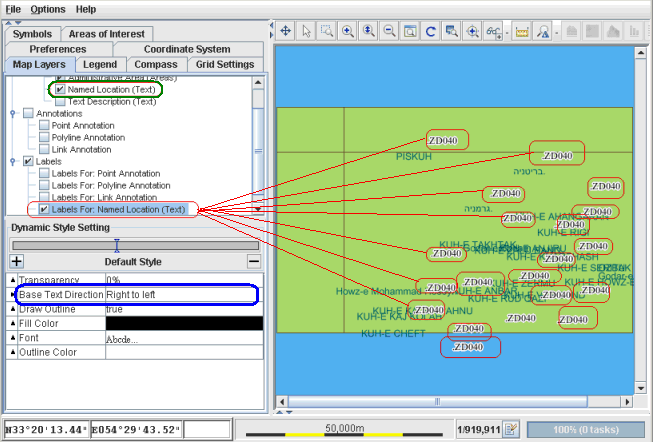Collapse the Labels tree node
The height and width of the screenshot is (443, 653).
click(x=12, y=161)
